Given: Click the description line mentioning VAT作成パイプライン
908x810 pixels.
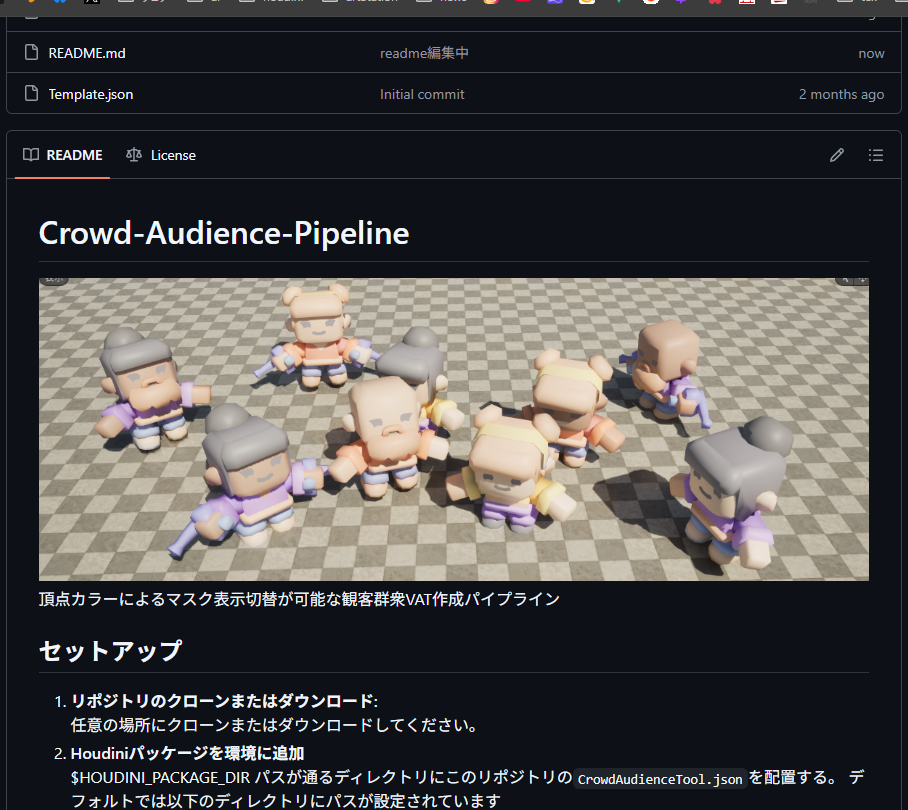Looking at the screenshot, I should coord(299,599).
